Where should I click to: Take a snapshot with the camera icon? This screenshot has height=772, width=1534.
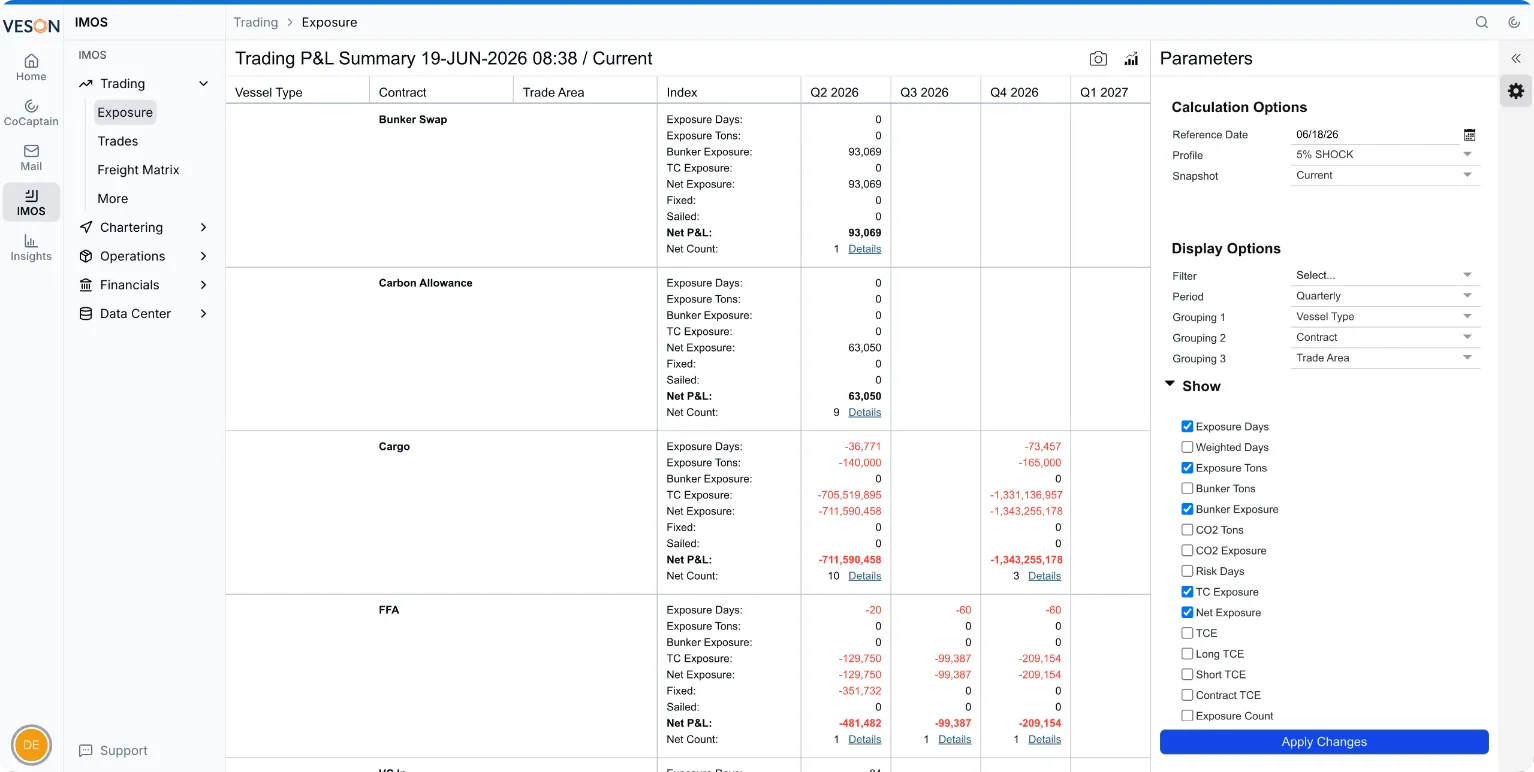click(x=1098, y=59)
